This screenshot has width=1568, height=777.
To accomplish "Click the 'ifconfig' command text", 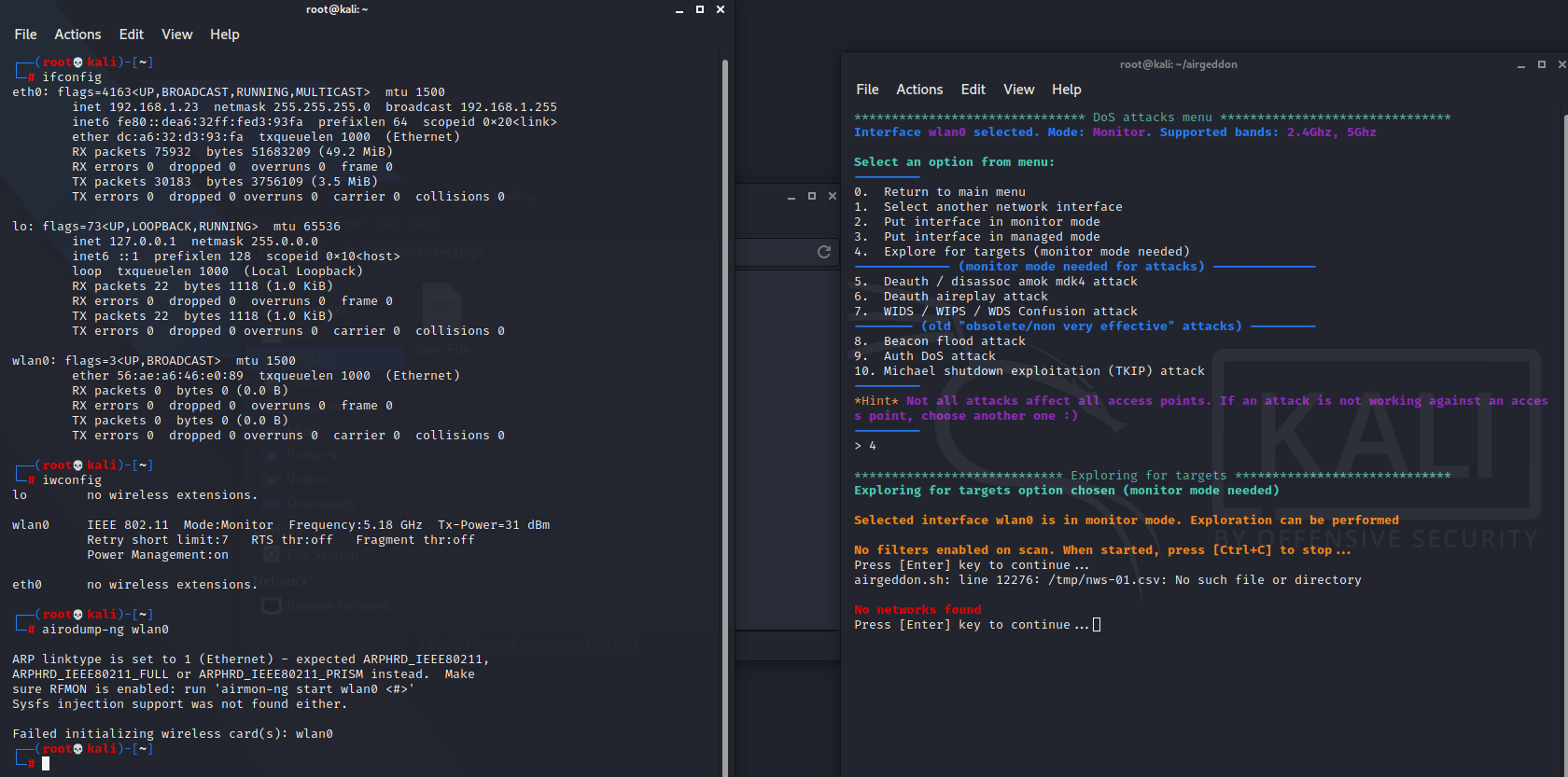I will click(72, 77).
